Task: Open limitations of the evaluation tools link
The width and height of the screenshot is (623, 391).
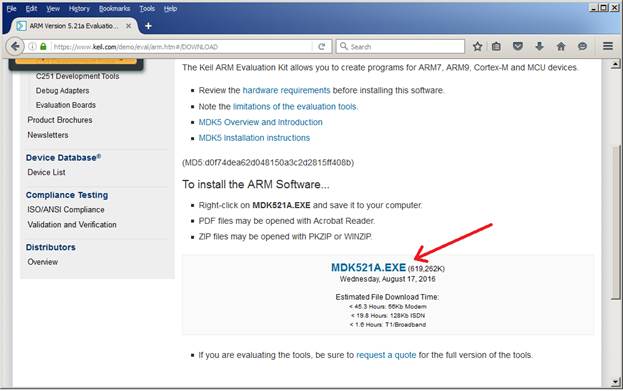Action: pyautogui.click(x=295, y=106)
